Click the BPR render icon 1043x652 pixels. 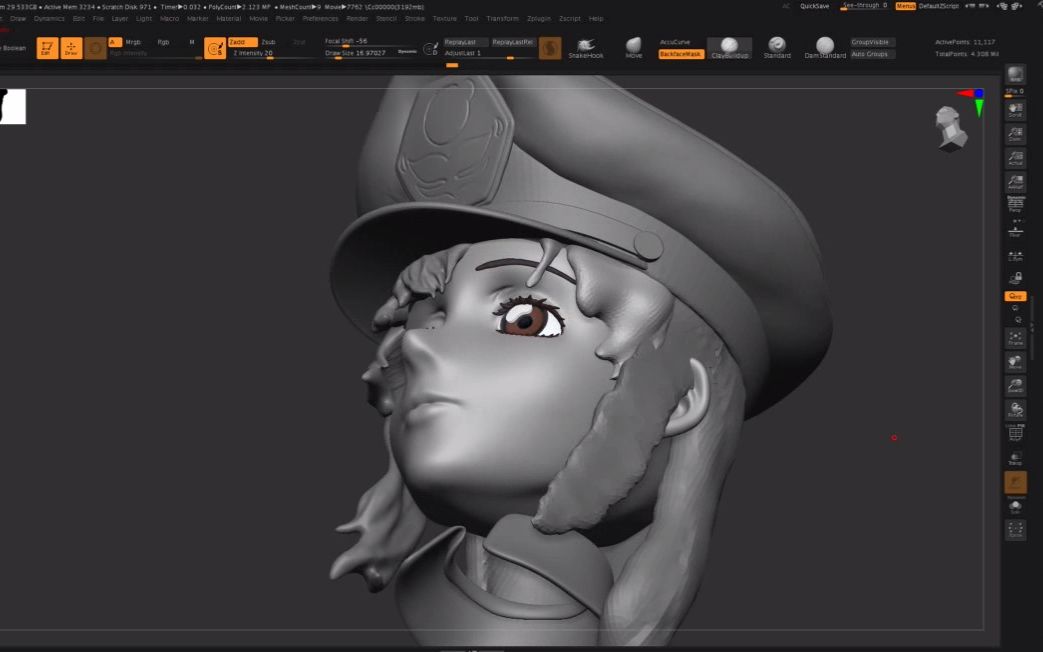tap(1015, 74)
